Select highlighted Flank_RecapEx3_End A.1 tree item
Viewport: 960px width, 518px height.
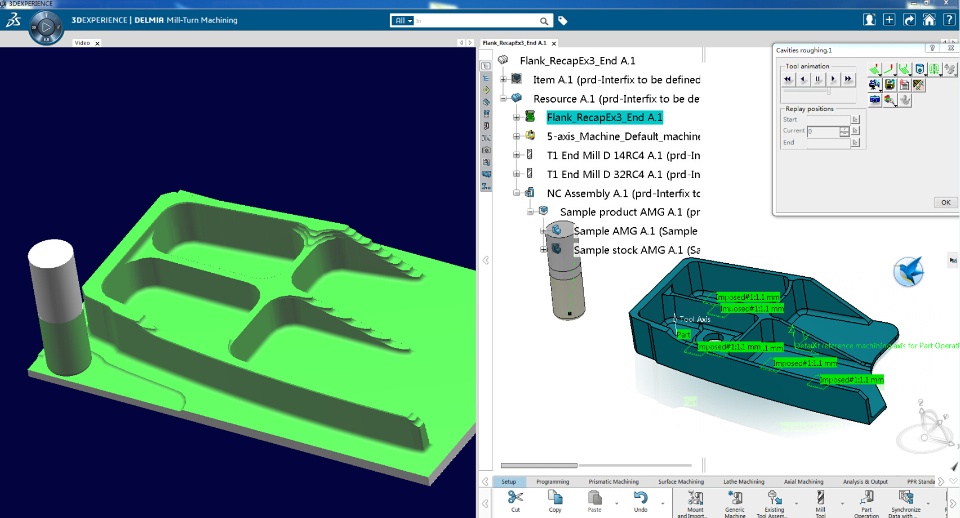(x=605, y=117)
